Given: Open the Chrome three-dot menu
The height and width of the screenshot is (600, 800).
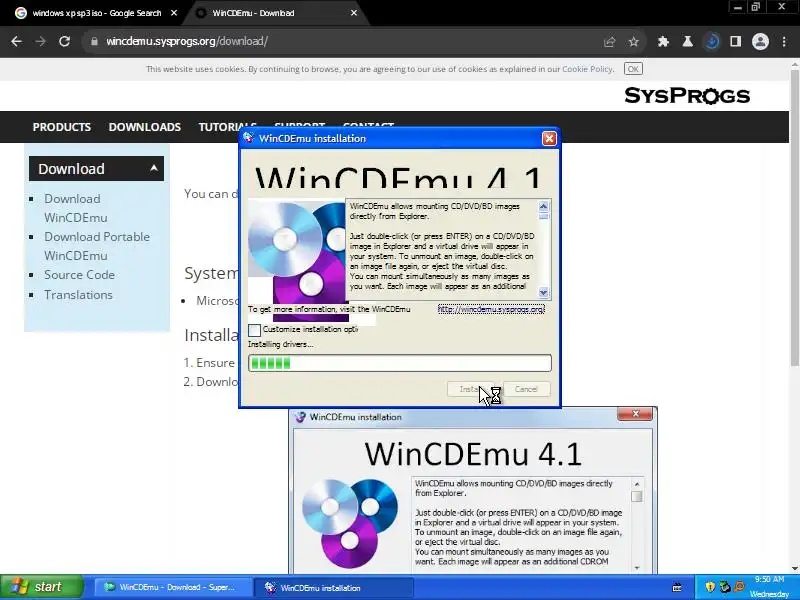Looking at the screenshot, I should (784, 42).
